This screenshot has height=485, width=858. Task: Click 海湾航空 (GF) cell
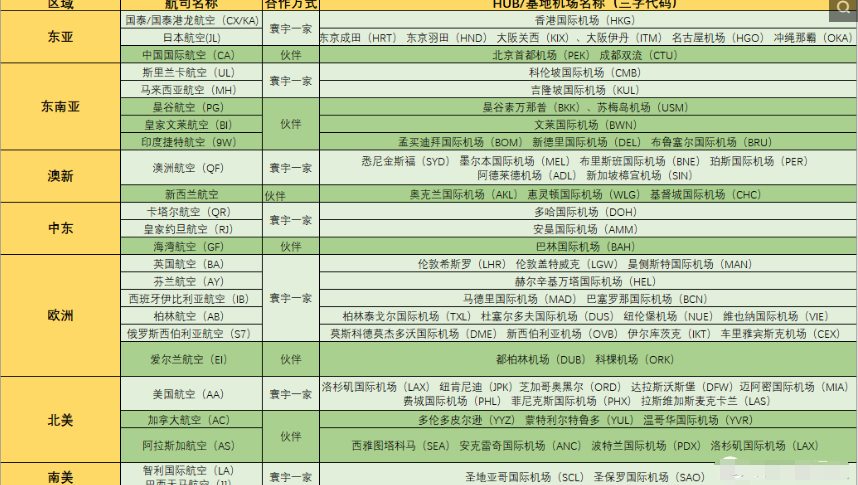192,246
